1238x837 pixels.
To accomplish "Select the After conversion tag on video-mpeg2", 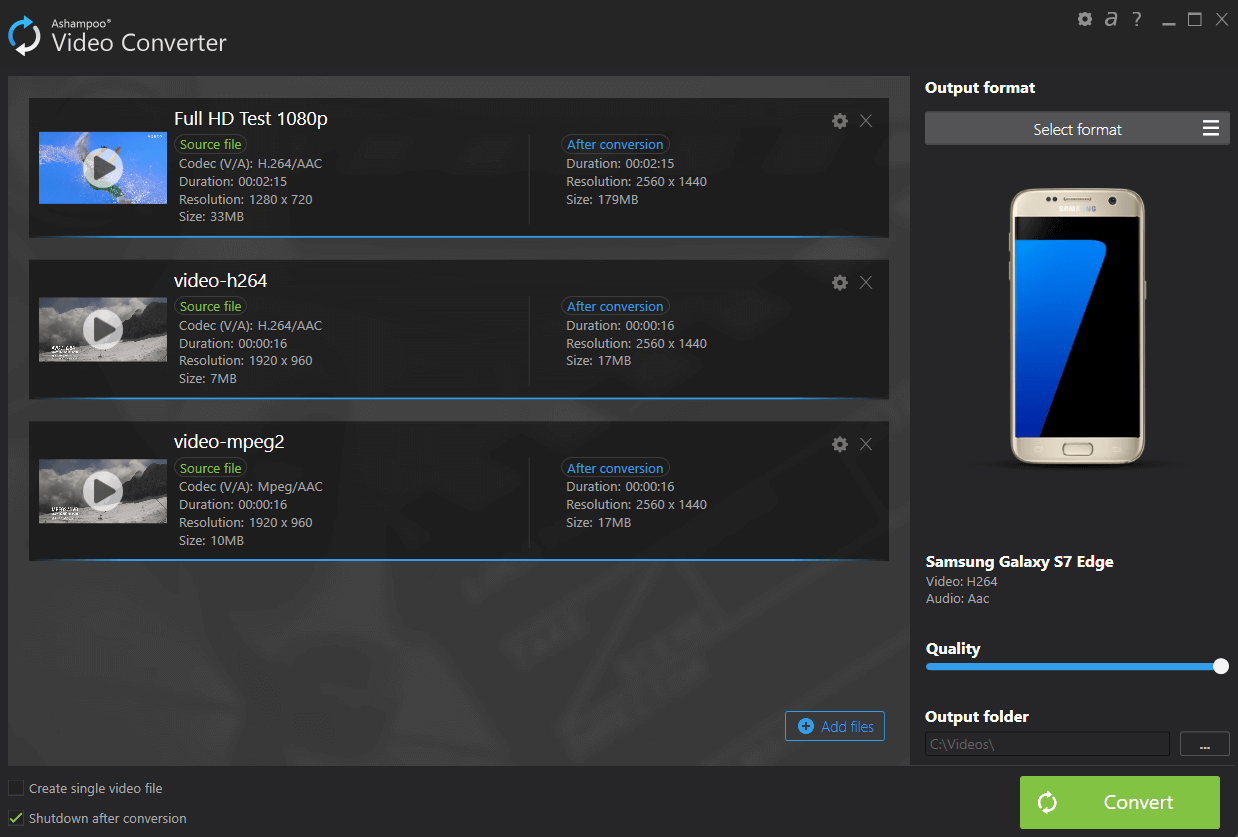I will click(615, 468).
